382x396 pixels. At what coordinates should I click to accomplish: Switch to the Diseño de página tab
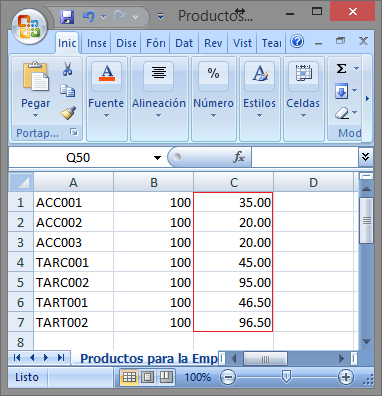coord(126,43)
